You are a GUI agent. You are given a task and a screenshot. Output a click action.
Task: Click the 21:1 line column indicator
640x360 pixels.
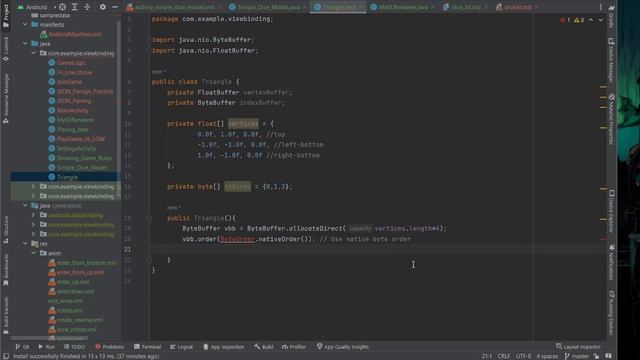pyautogui.click(x=486, y=356)
